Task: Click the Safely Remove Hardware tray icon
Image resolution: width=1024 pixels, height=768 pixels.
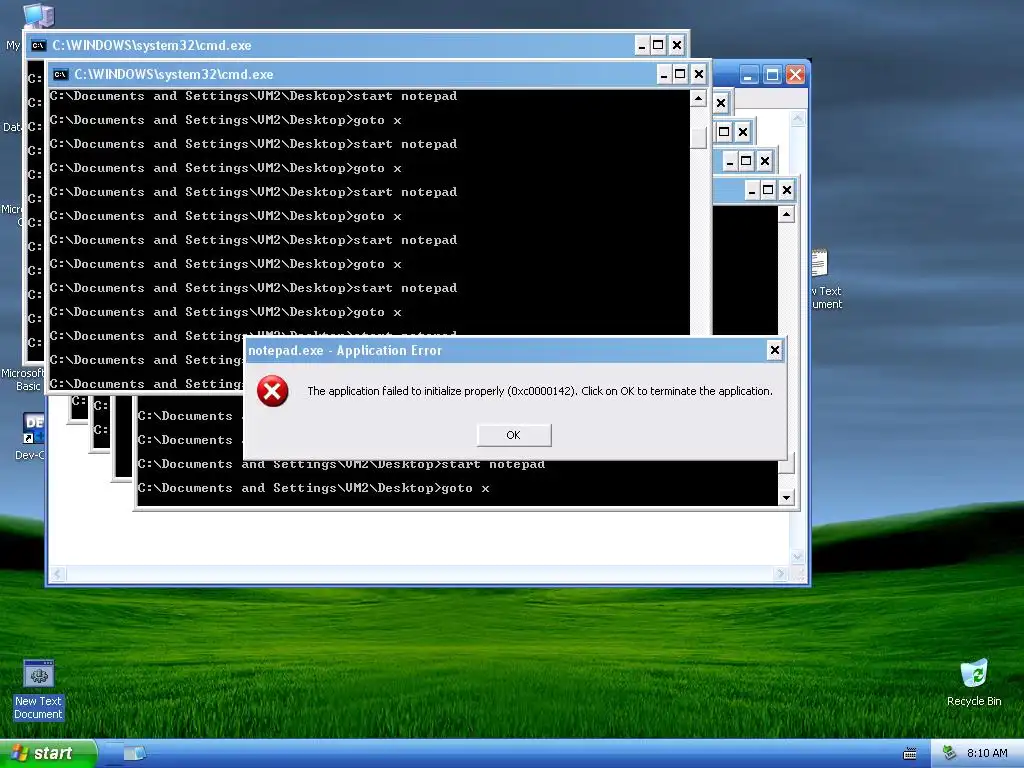Action: pos(949,753)
